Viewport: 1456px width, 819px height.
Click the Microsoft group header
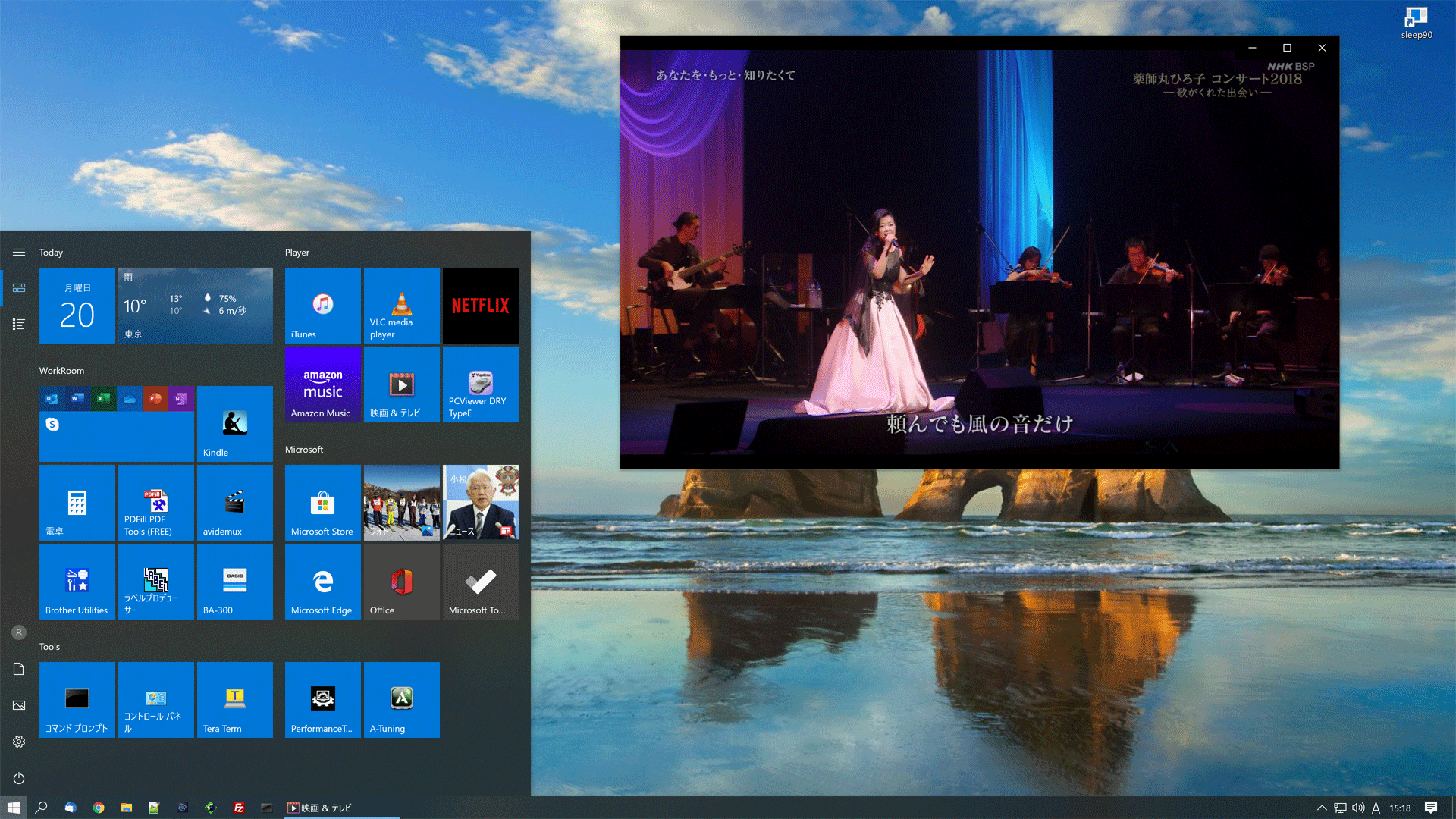coord(304,450)
